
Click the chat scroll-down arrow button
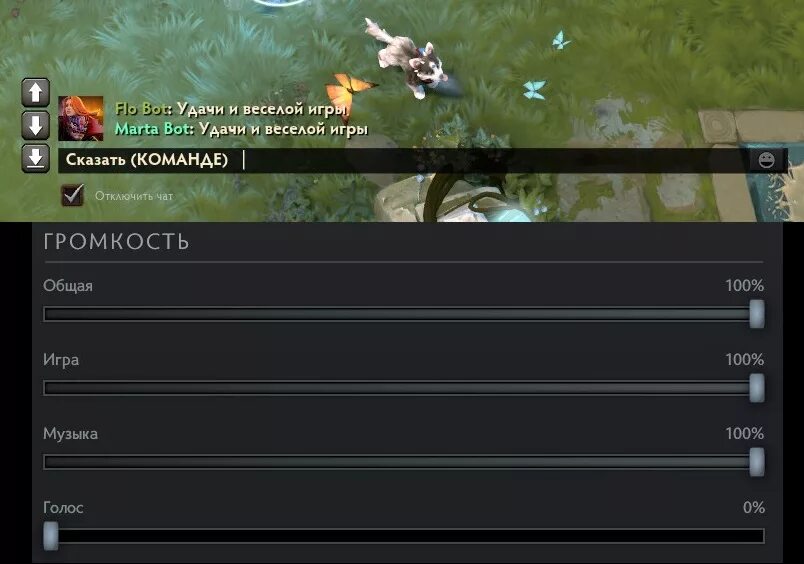coord(35,125)
